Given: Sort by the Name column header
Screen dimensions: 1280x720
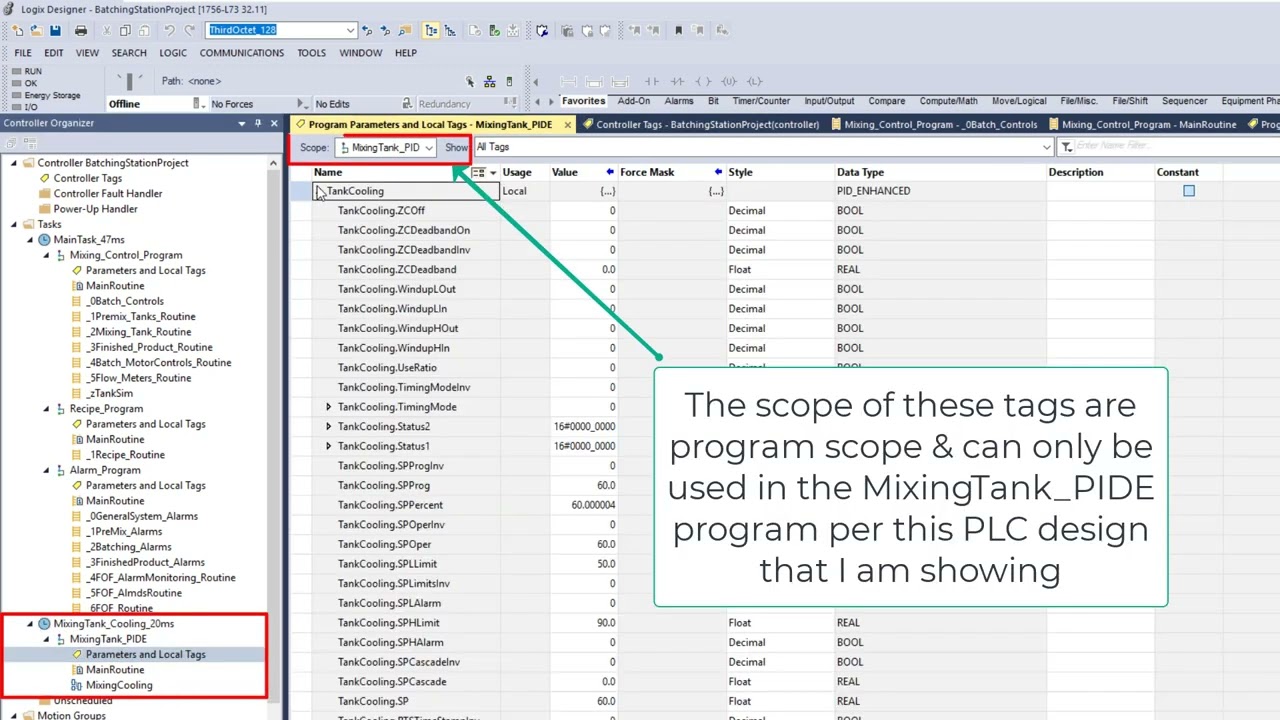Looking at the screenshot, I should [328, 172].
